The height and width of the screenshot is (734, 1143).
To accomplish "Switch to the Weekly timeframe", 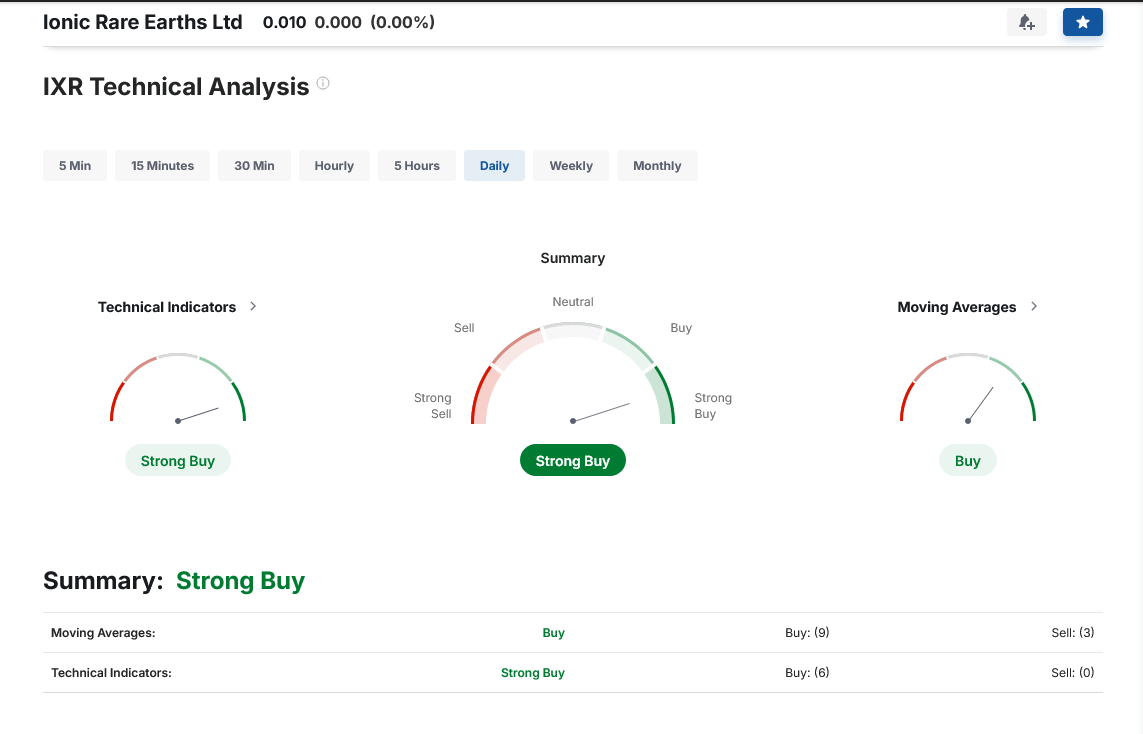I will 571,165.
